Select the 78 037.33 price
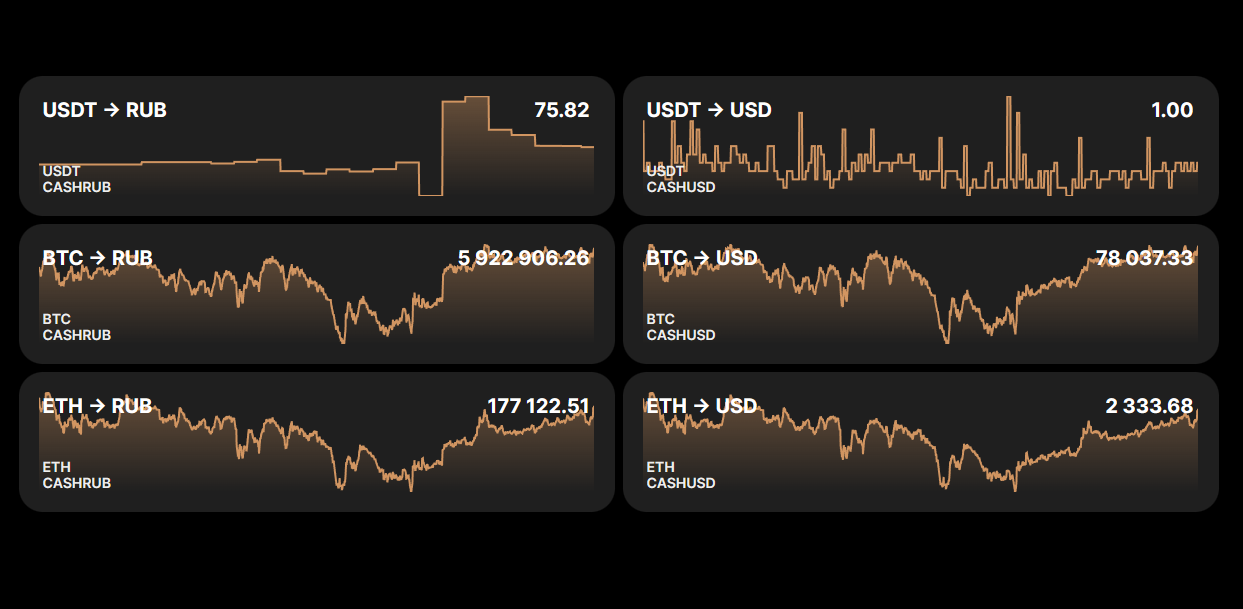The width and height of the screenshot is (1243, 609). coord(1145,258)
